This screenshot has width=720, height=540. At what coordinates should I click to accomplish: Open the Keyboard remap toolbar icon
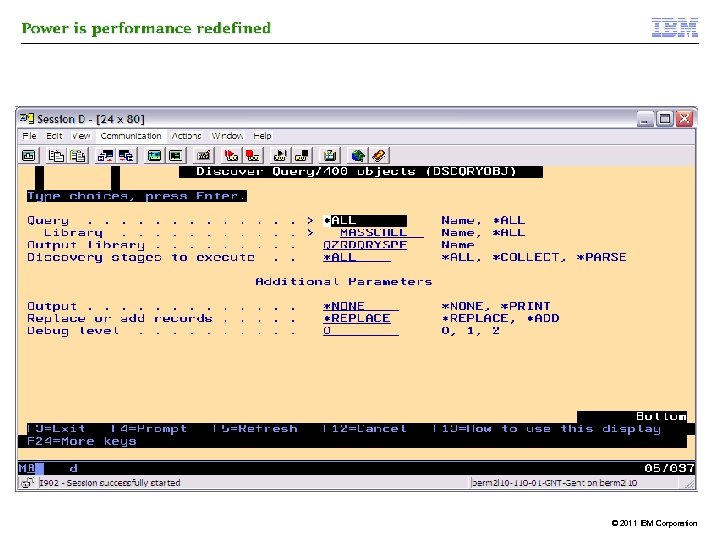pyautogui.click(x=203, y=156)
